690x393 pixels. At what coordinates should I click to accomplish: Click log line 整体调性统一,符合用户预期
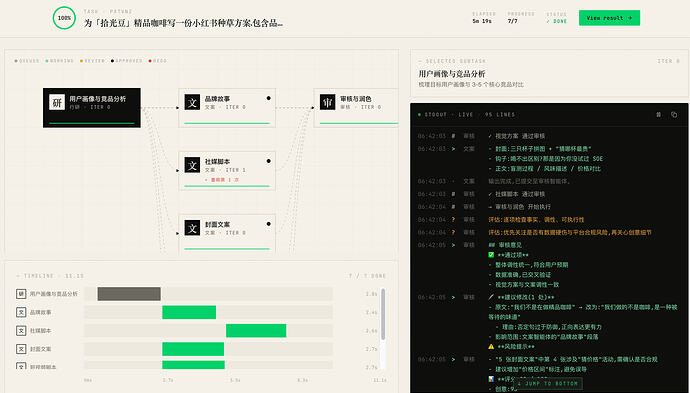pos(529,265)
